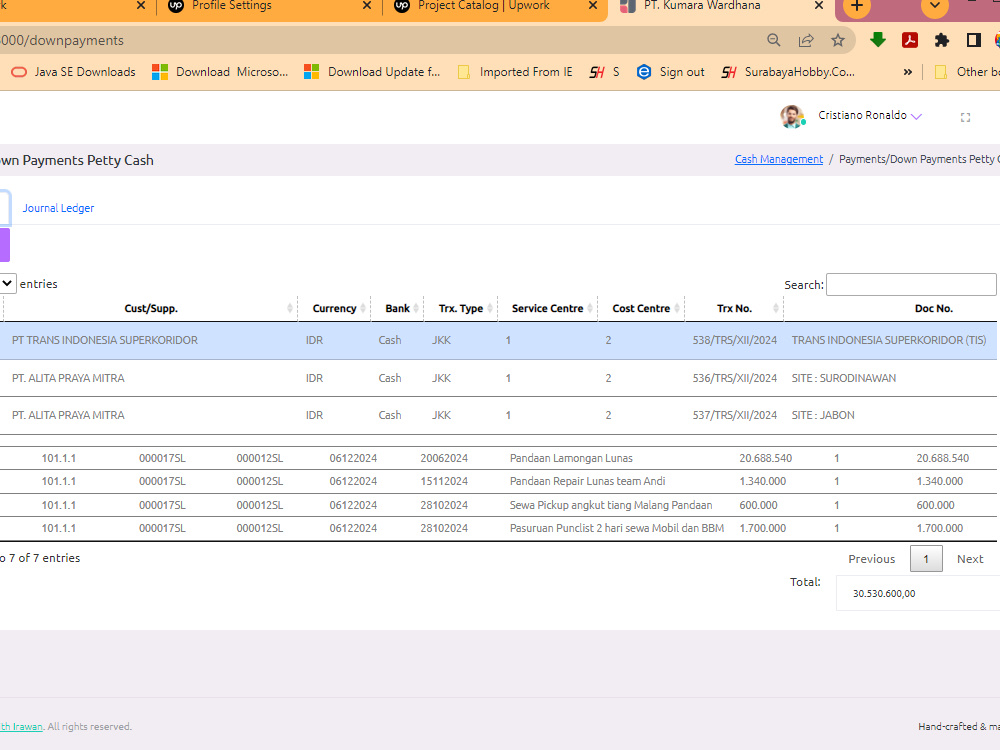Sort by Trx. Type column
This screenshot has width=1000, height=750.
[x=460, y=308]
